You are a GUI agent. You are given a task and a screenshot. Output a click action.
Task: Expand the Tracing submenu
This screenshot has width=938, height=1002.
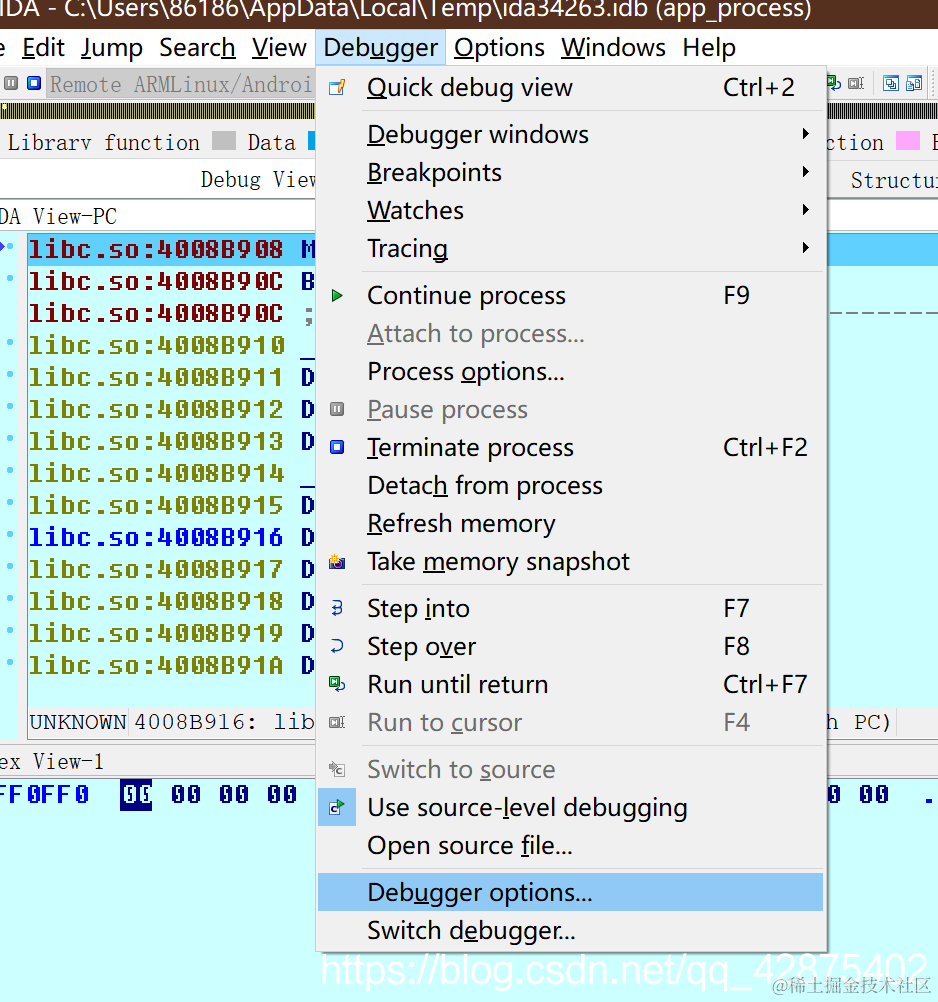[570, 248]
